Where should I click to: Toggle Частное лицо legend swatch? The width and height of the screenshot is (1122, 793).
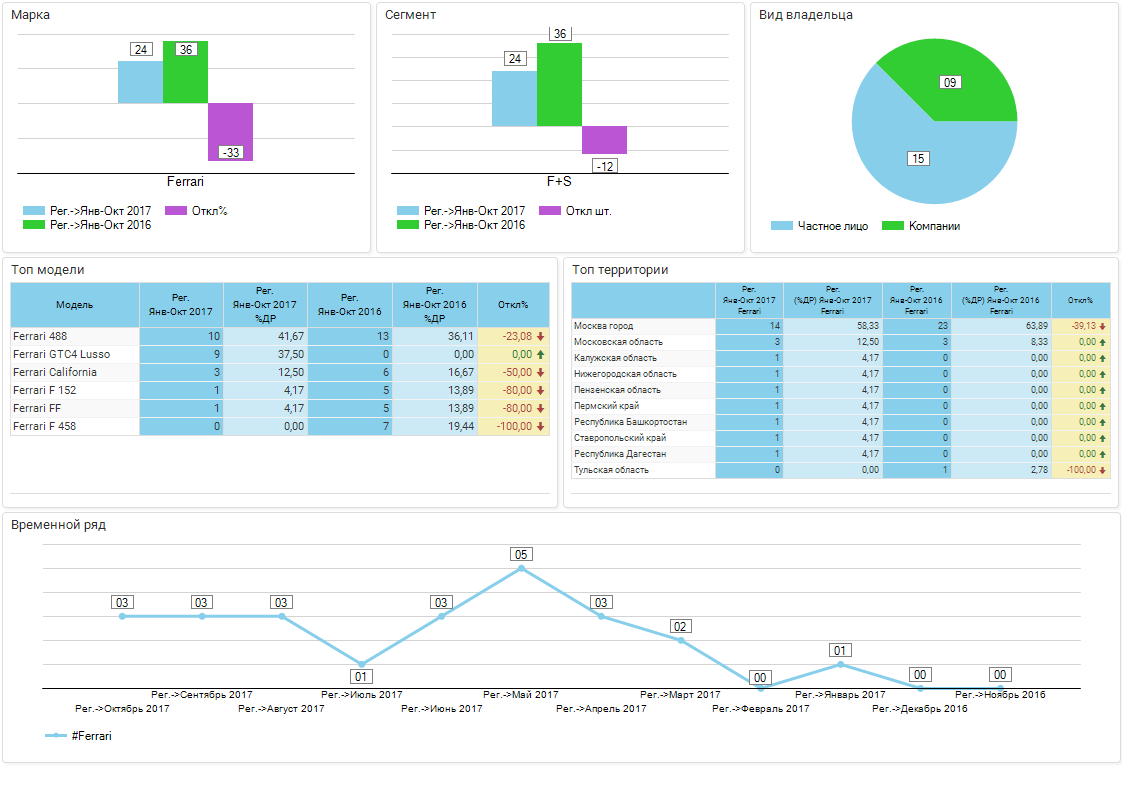pos(782,226)
